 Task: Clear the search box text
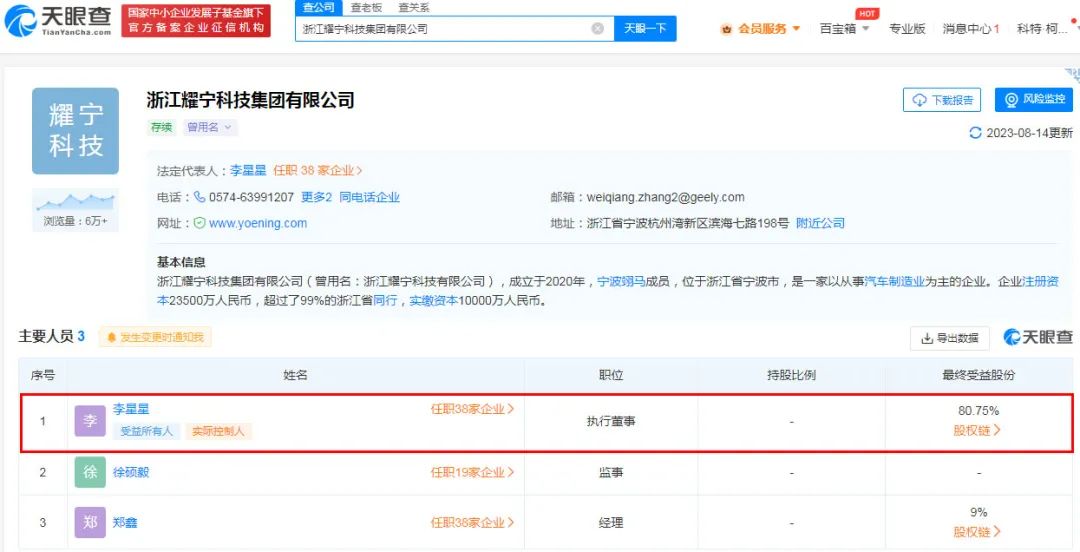click(598, 29)
